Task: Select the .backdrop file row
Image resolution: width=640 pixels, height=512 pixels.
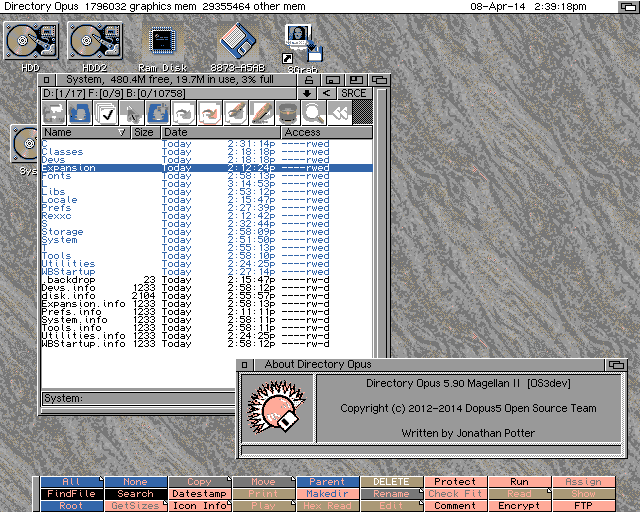Action: pos(207,280)
